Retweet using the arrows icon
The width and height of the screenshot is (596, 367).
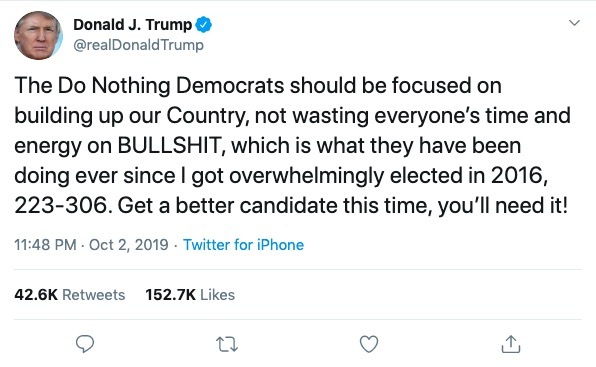point(227,344)
